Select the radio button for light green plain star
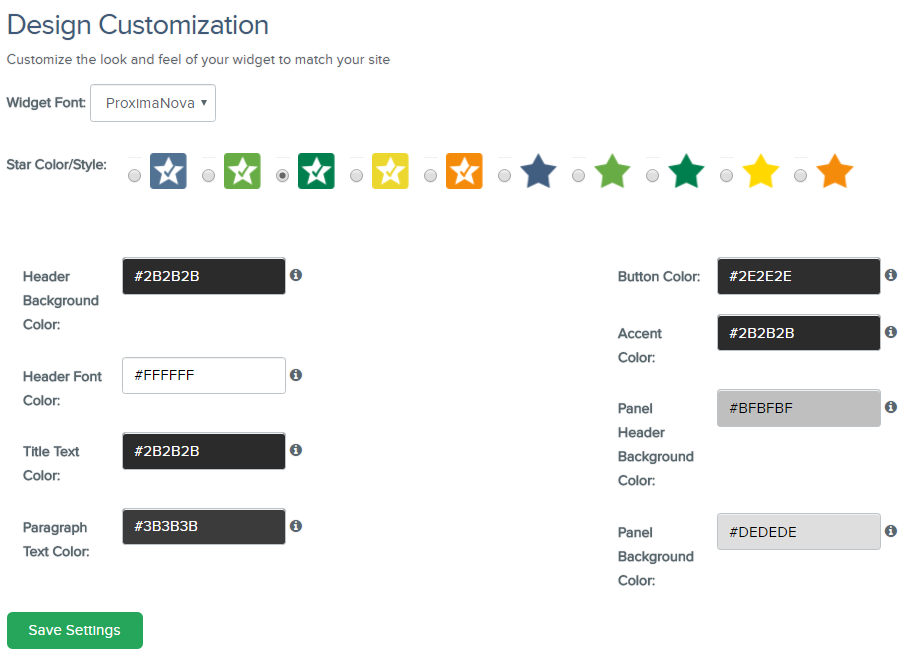The width and height of the screenshot is (910, 657). 578,176
